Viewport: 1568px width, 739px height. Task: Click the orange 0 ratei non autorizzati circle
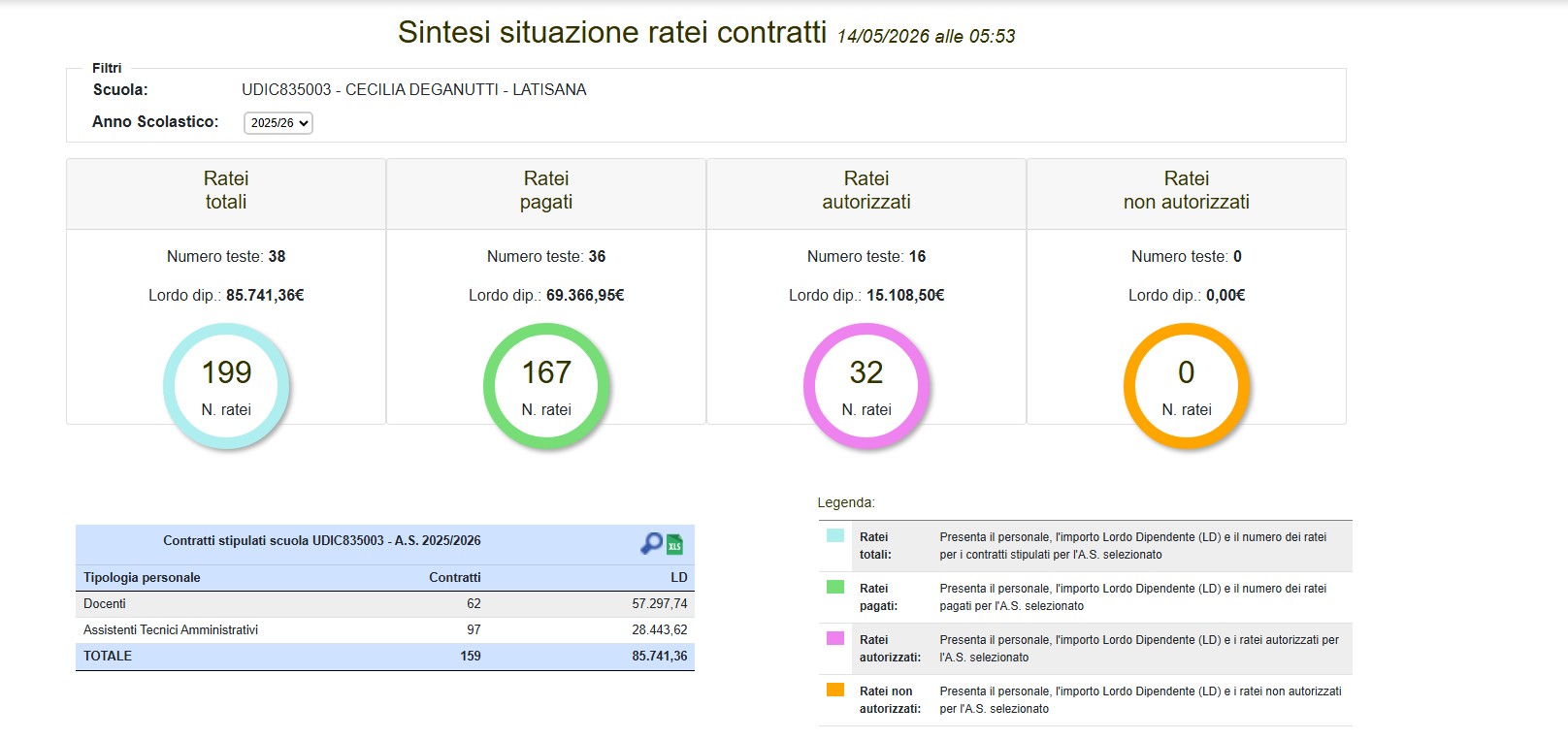pyautogui.click(x=1187, y=386)
